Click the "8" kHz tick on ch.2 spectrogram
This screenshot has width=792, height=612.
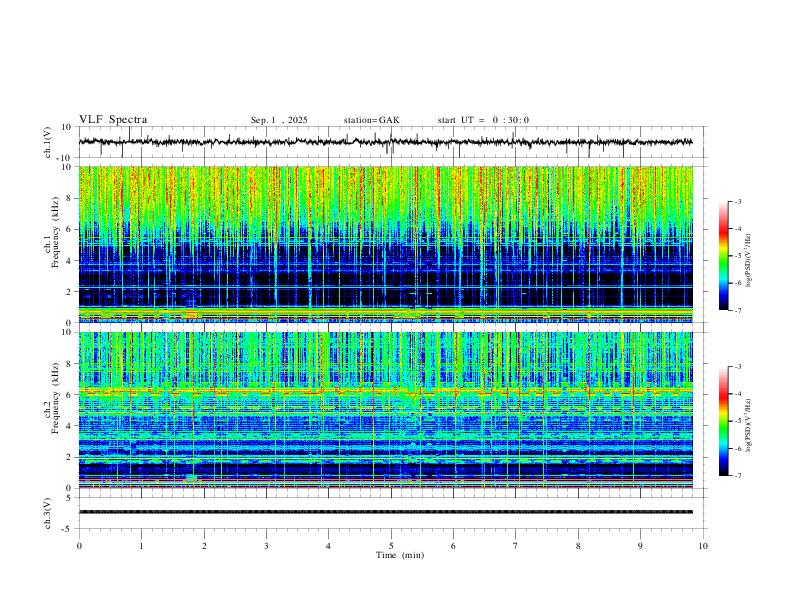tap(69, 364)
